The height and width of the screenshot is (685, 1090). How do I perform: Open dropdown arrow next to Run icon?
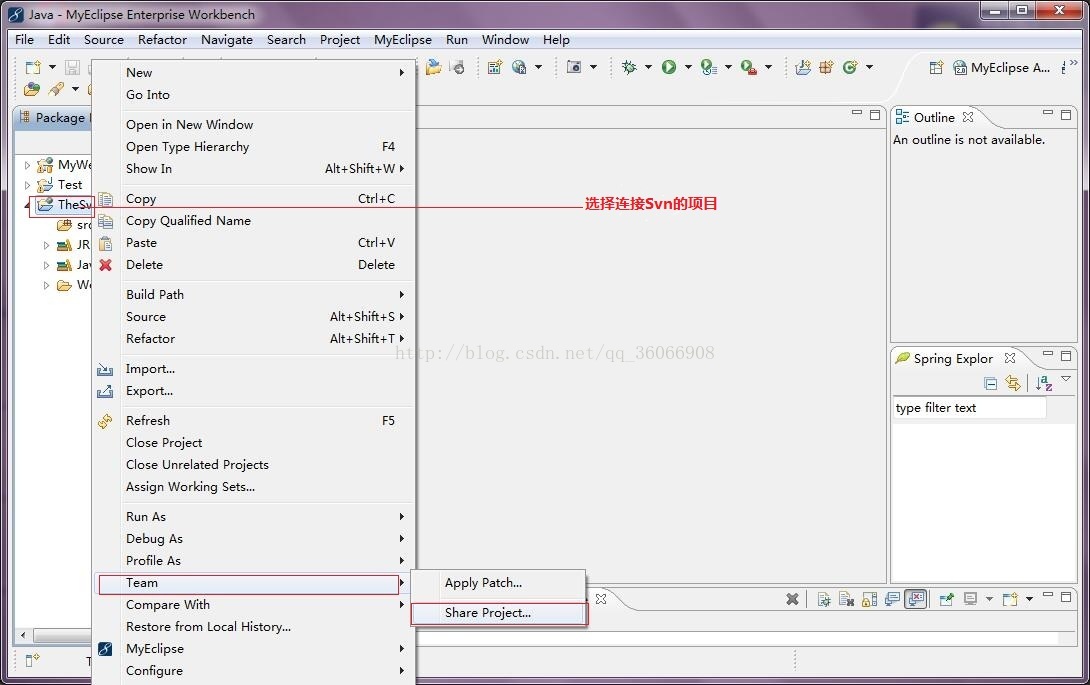(x=688, y=67)
